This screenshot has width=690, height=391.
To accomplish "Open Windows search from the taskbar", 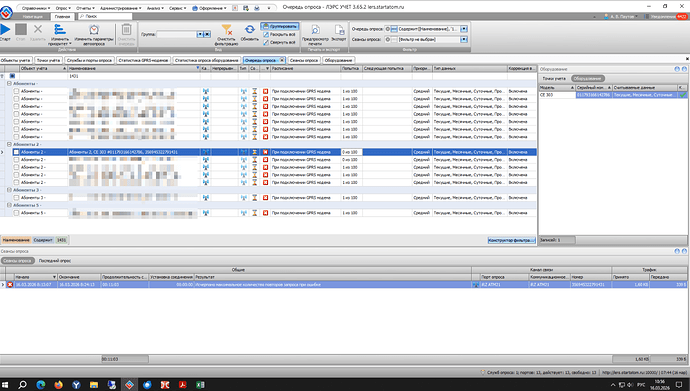I will 22,385.
